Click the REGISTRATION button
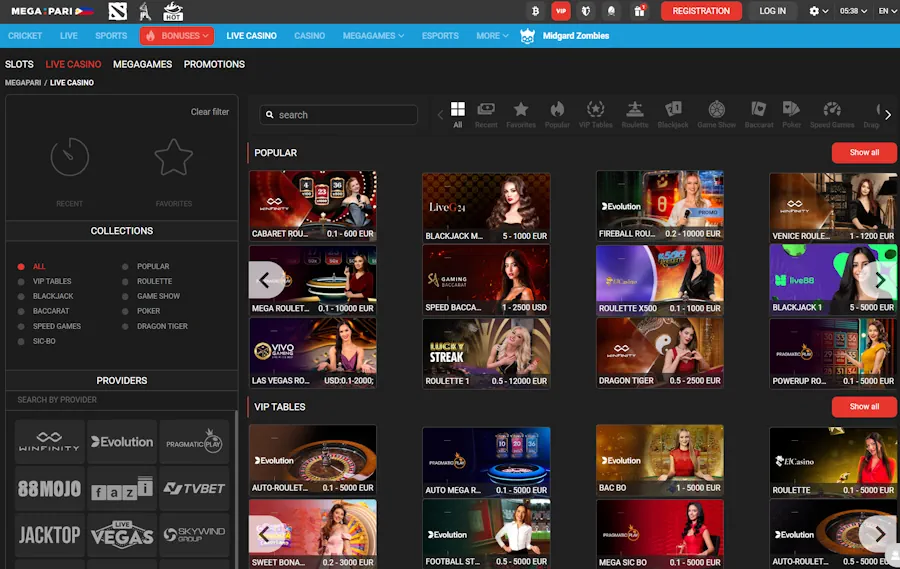The width and height of the screenshot is (900, 569). tap(701, 11)
